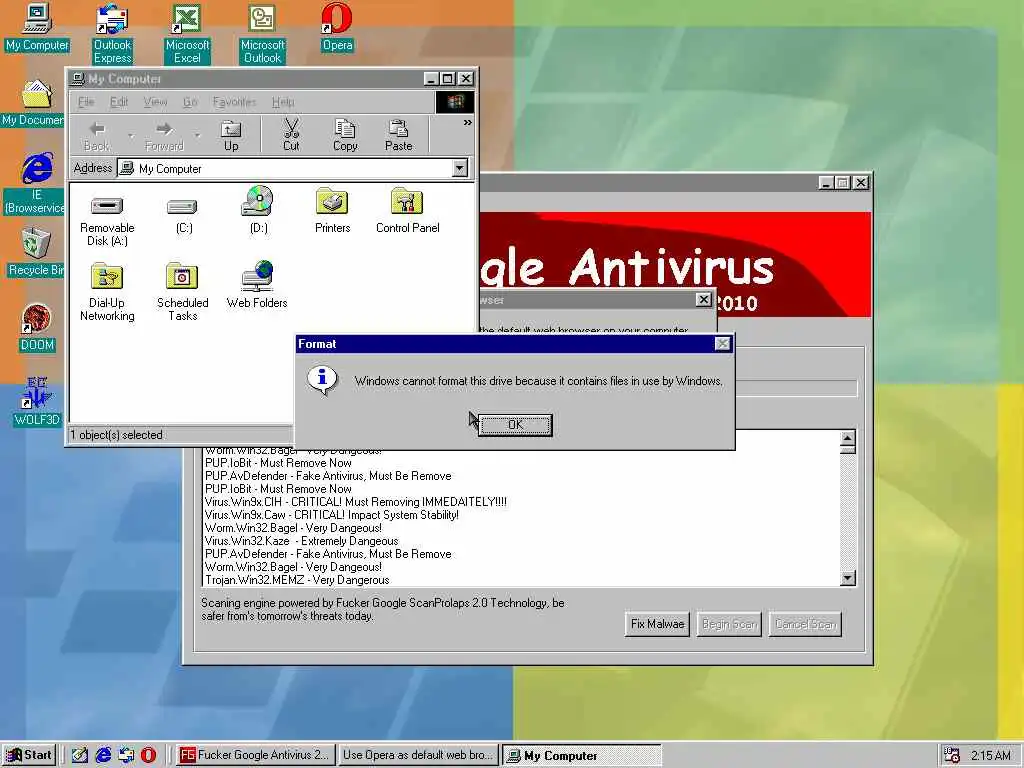The image size is (1024, 768).
Task: Expand the Address bar dropdown
Action: tap(460, 168)
